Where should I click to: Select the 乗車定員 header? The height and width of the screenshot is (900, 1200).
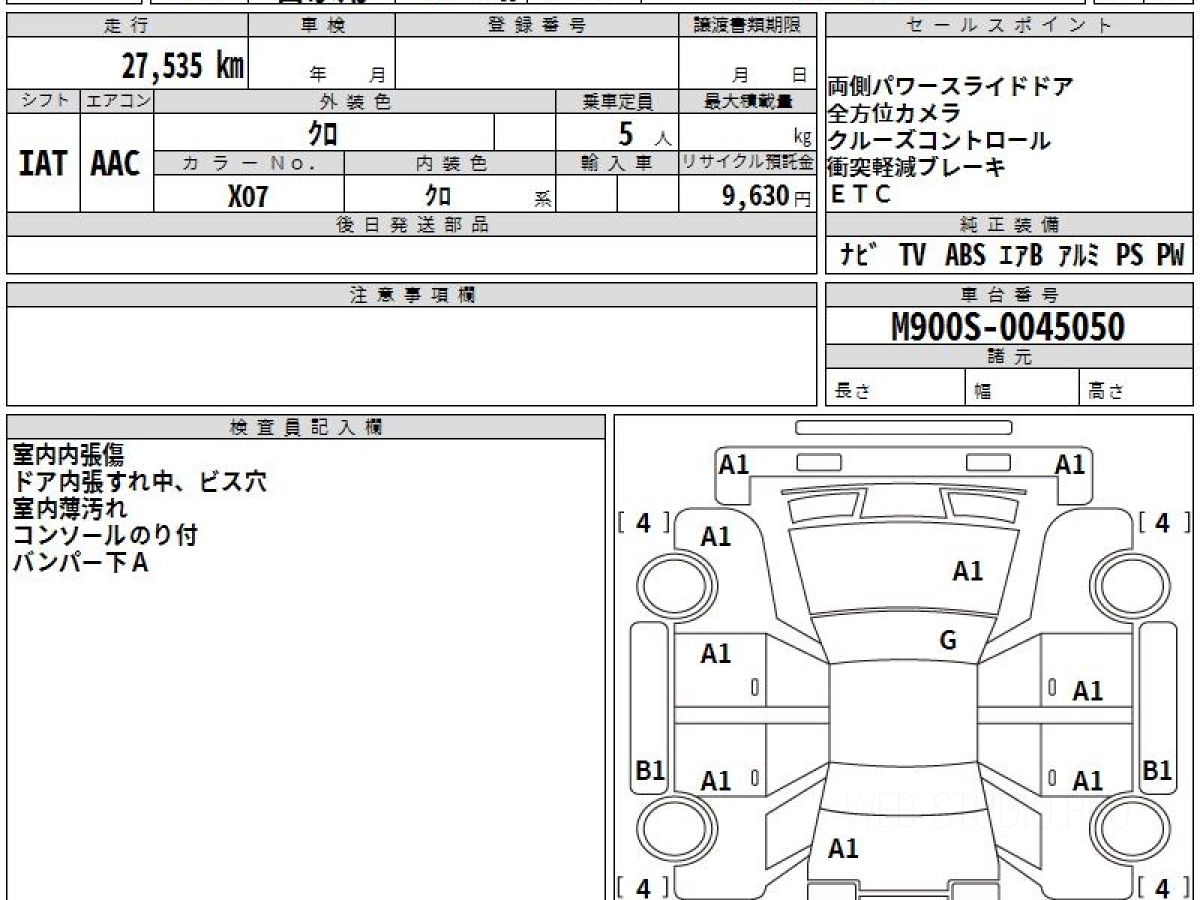[x=617, y=101]
